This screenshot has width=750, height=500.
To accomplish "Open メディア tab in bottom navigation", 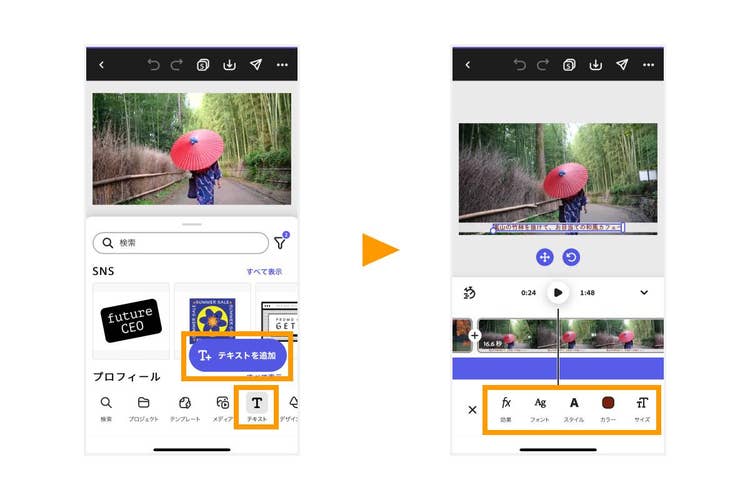I will [222, 408].
